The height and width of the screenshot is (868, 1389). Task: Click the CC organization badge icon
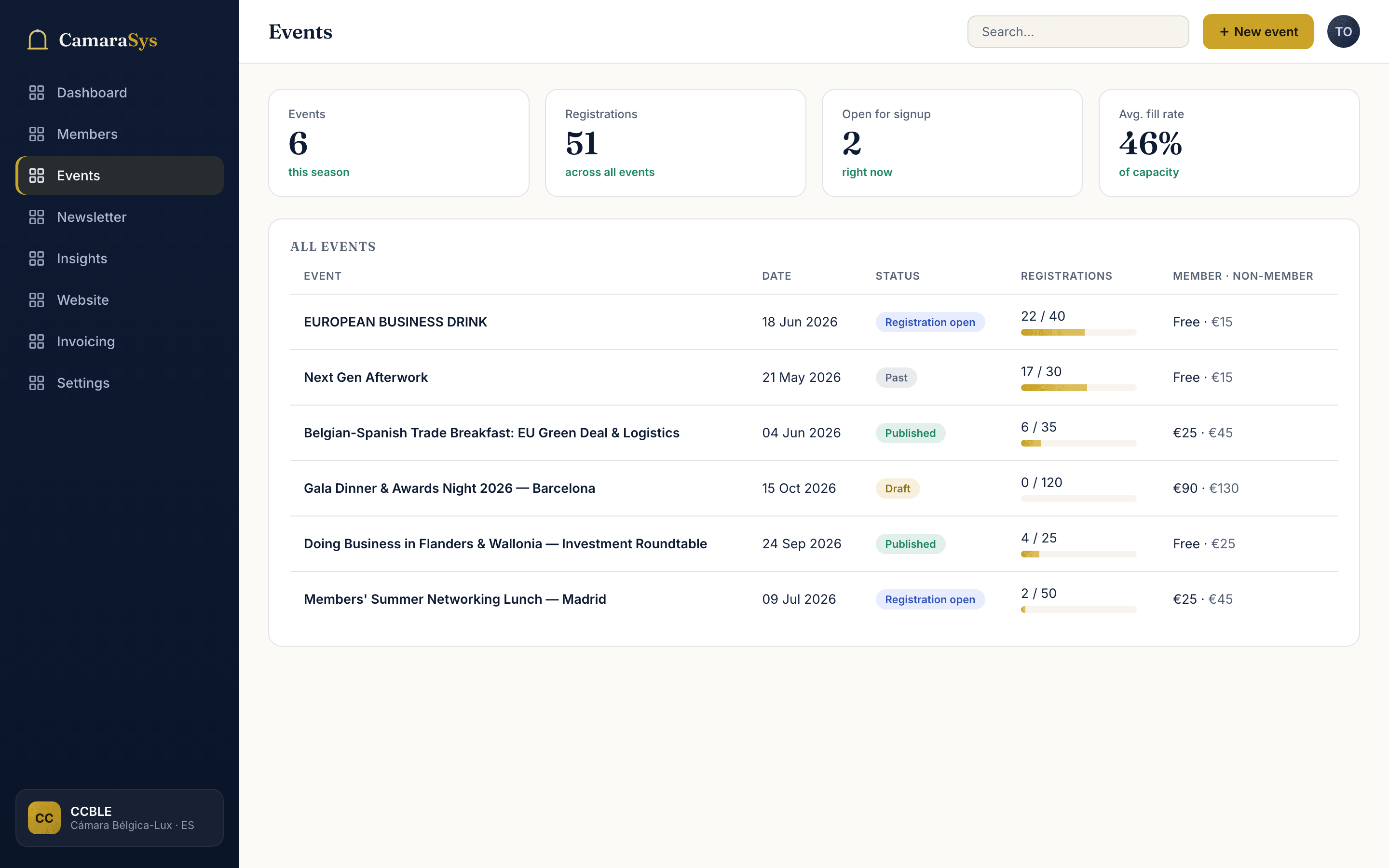(44, 817)
